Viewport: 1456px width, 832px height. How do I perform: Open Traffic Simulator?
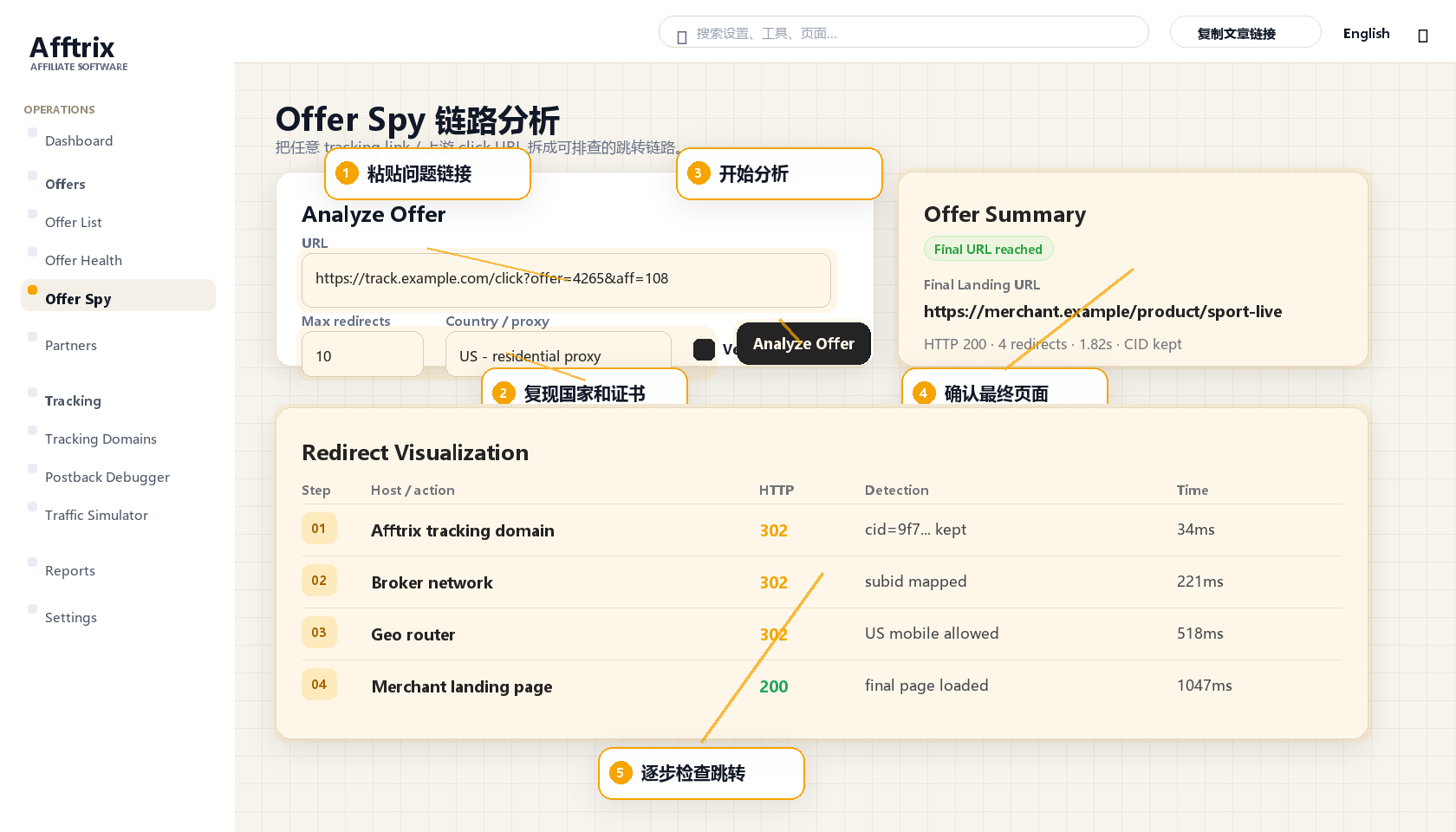click(96, 515)
